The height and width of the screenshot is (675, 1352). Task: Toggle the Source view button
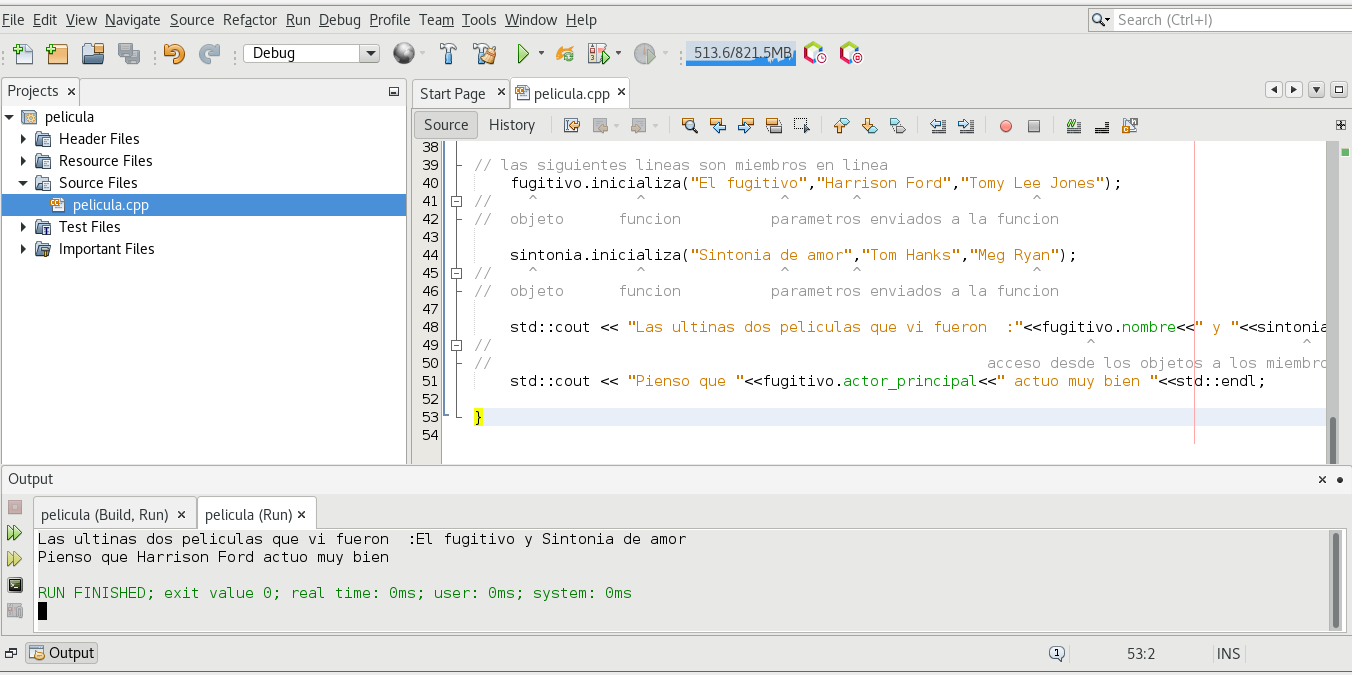445,125
